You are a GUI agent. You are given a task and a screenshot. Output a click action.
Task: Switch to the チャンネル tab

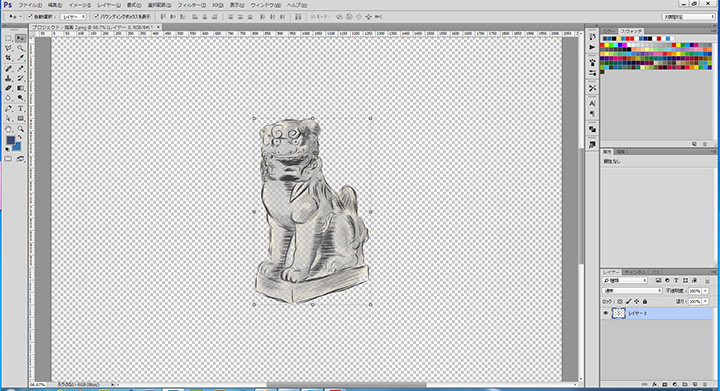636,272
